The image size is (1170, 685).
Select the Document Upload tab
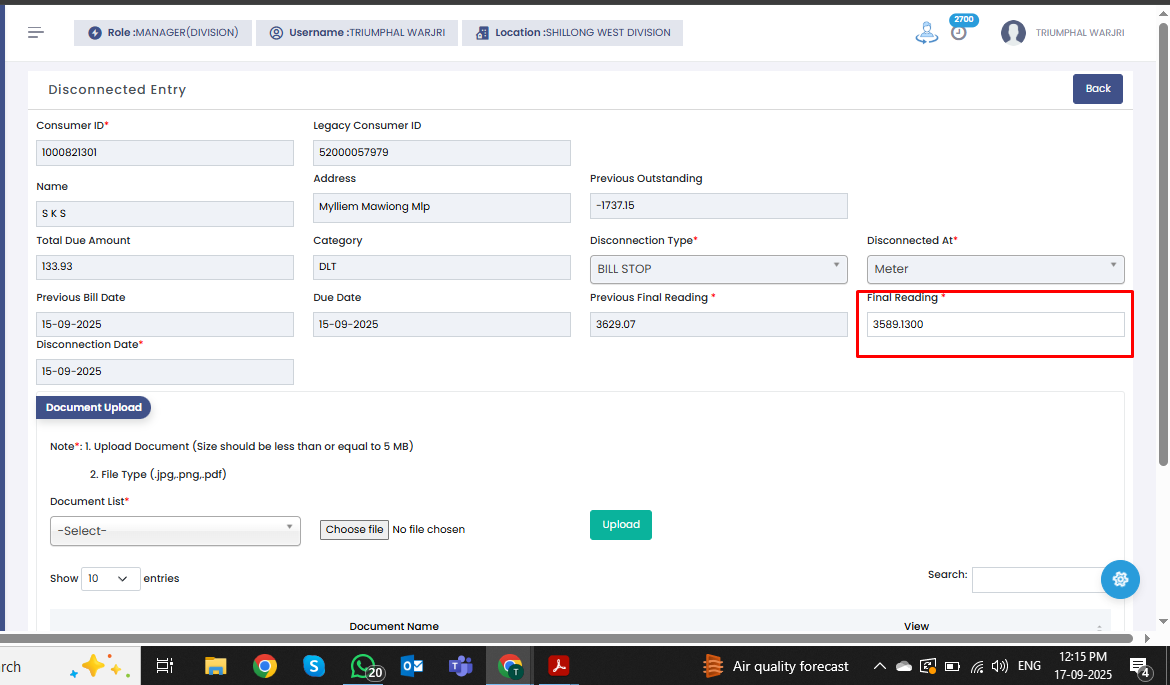(93, 407)
